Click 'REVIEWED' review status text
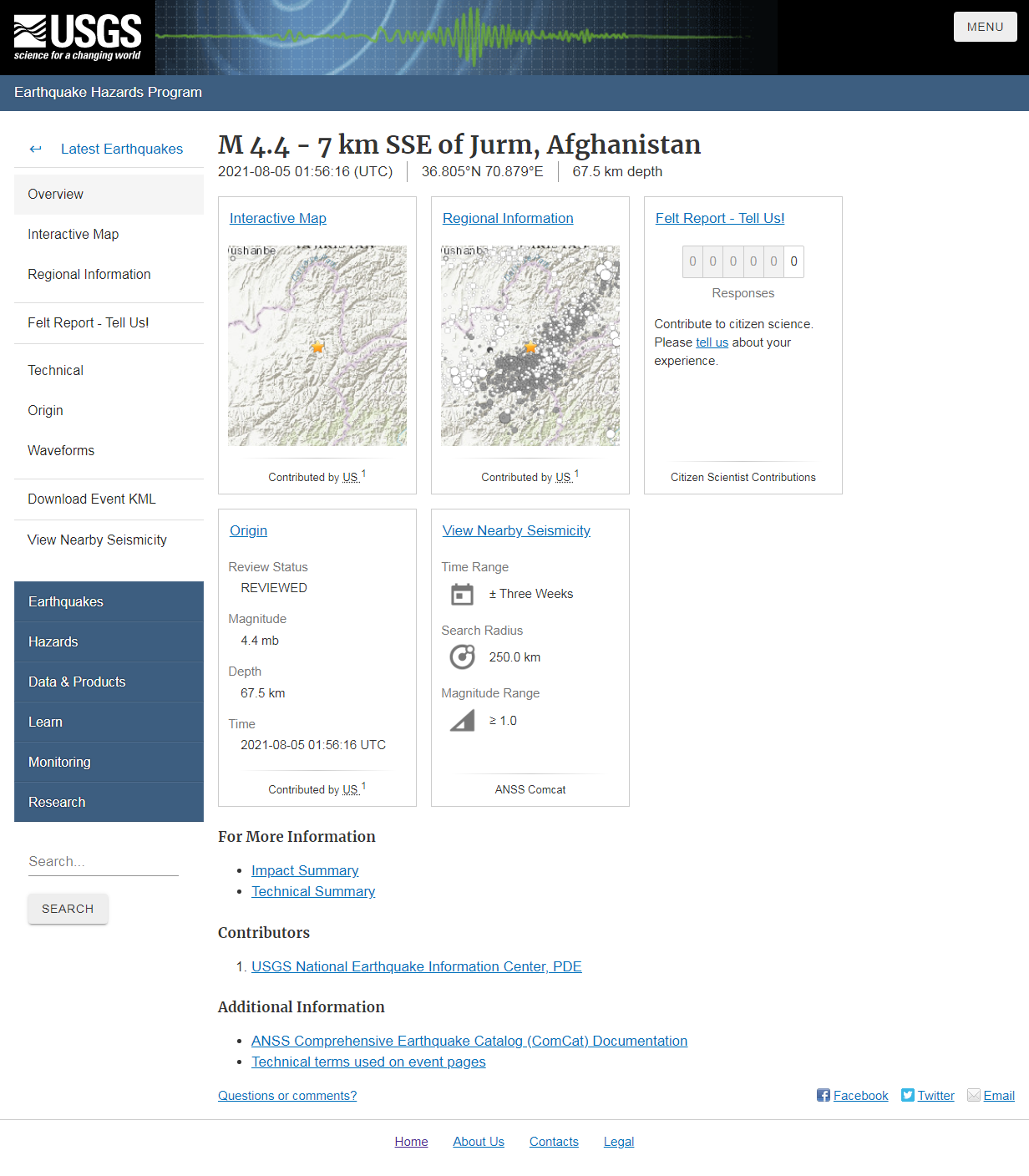The height and width of the screenshot is (1176, 1029). (274, 588)
